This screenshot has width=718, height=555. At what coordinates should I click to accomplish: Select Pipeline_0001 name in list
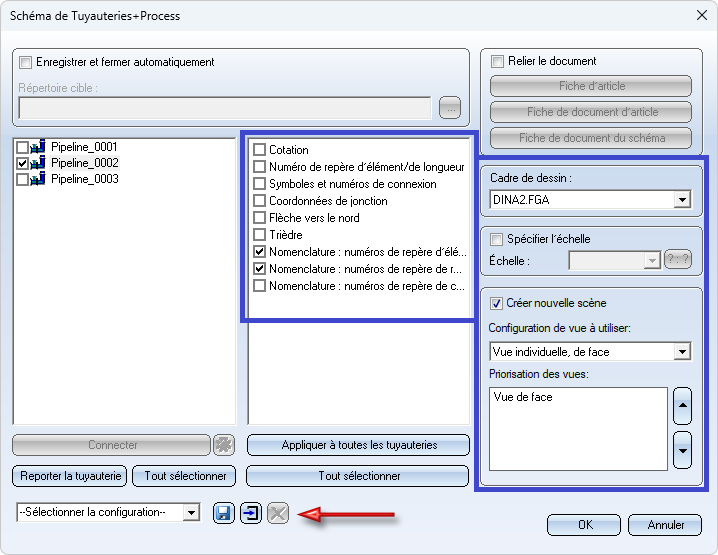click(x=84, y=147)
